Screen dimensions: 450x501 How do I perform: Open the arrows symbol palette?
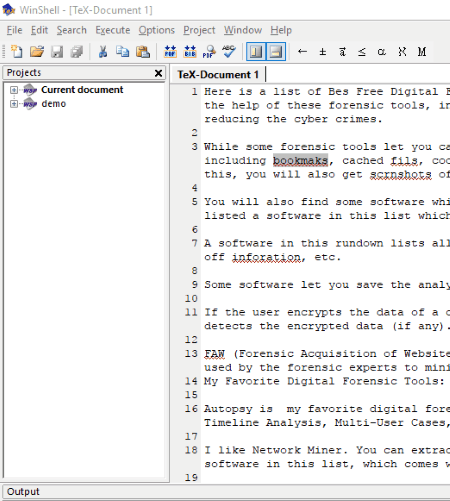(x=302, y=52)
